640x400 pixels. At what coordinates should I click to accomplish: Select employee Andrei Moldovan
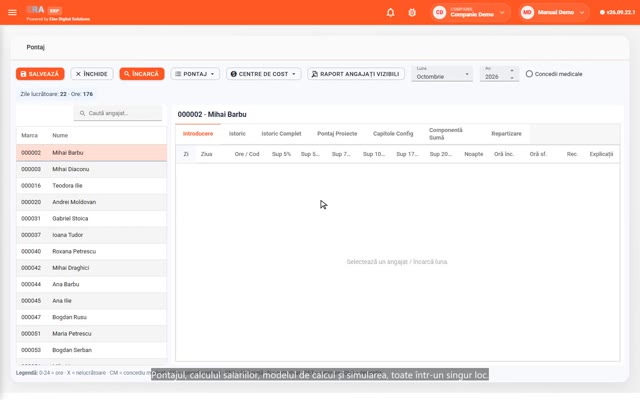[91, 202]
